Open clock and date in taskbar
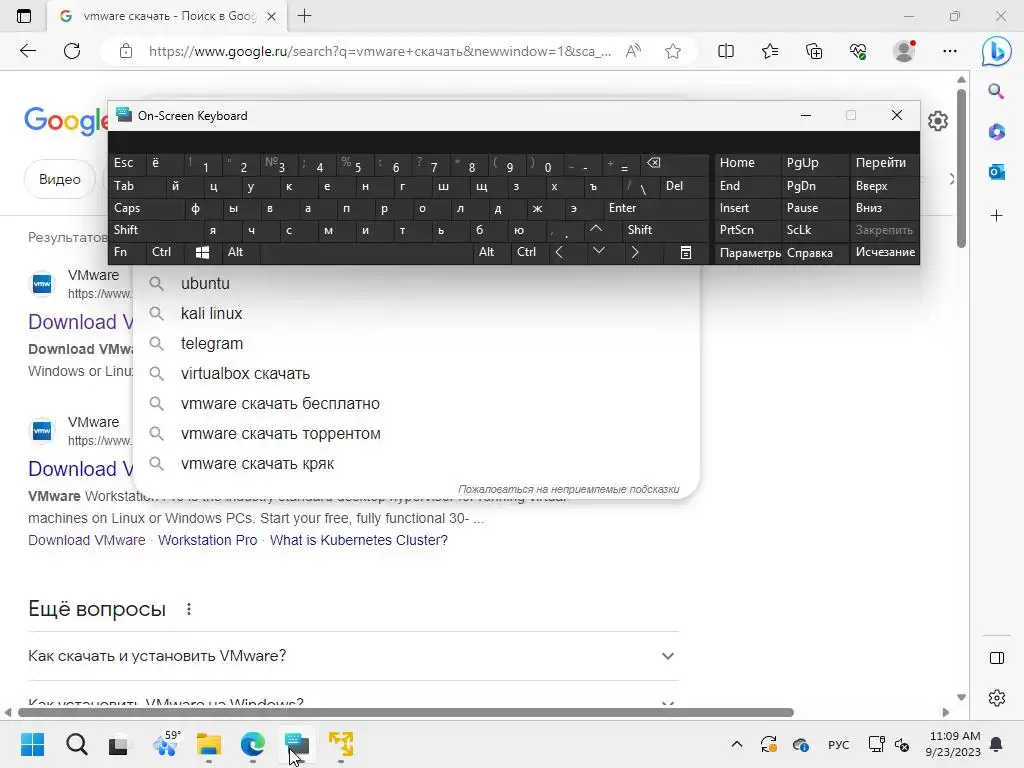 pyautogui.click(x=953, y=744)
